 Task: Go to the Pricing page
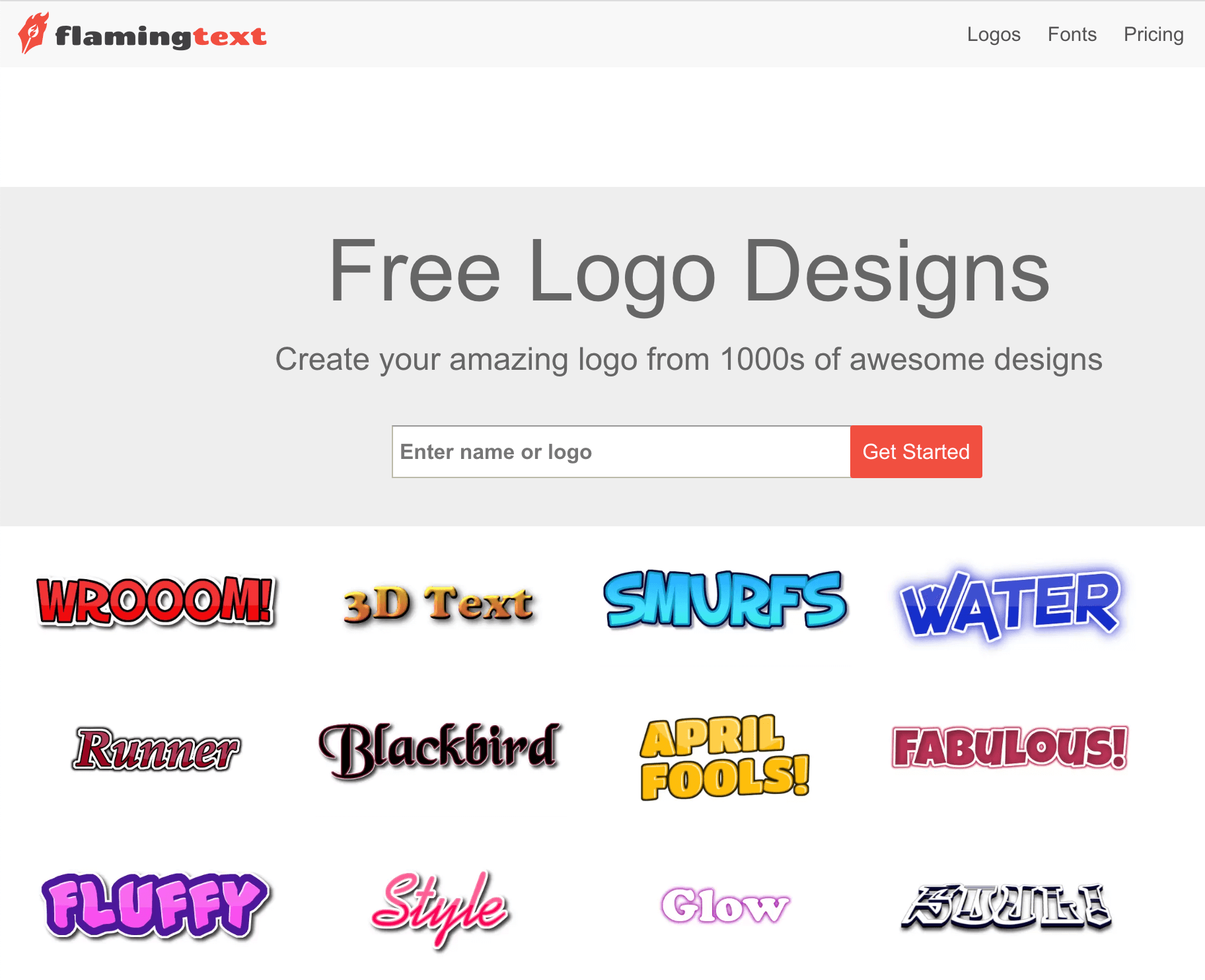point(1153,34)
